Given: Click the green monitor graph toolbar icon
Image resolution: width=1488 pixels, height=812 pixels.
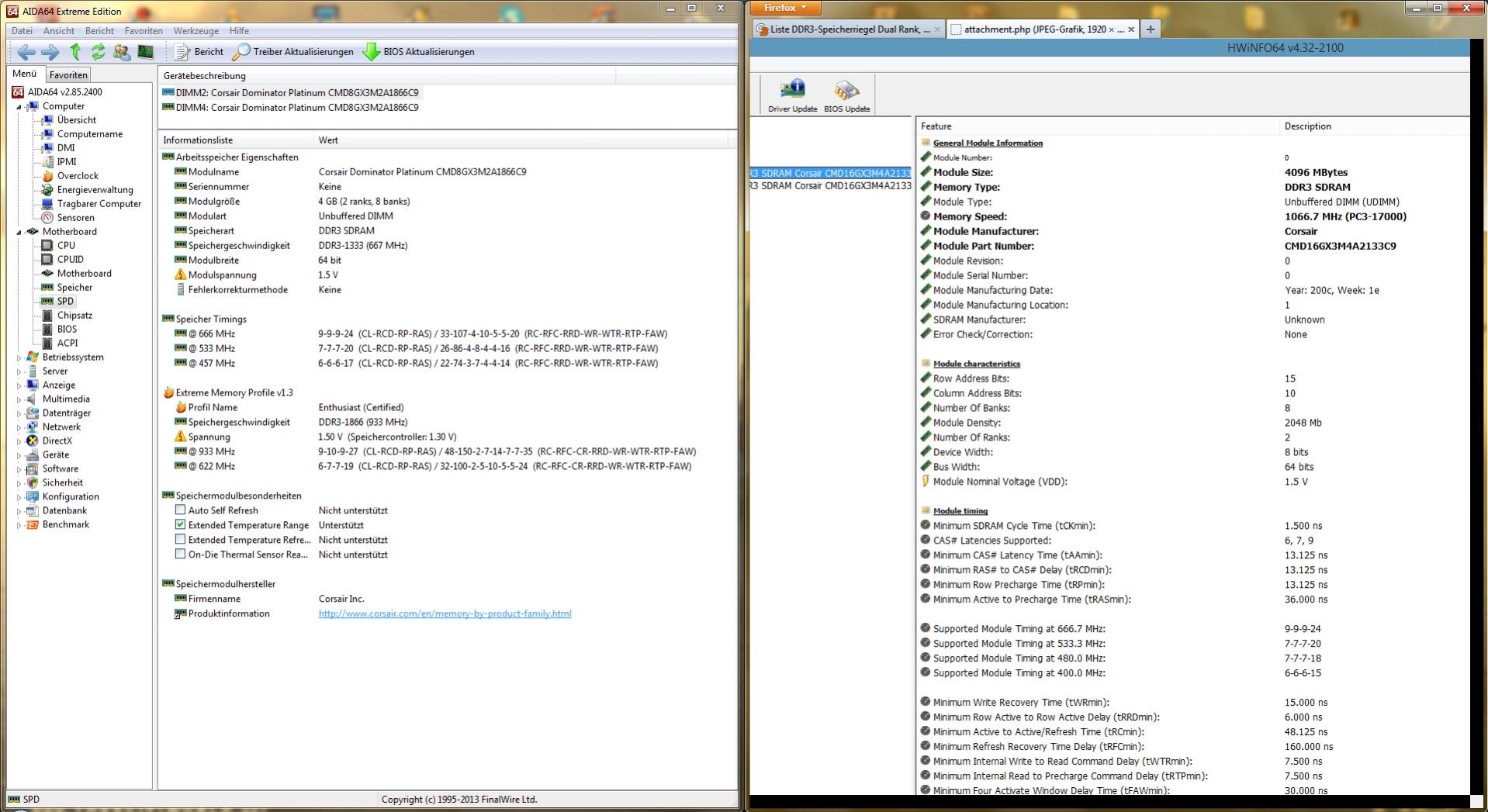Looking at the screenshot, I should pyautogui.click(x=146, y=52).
